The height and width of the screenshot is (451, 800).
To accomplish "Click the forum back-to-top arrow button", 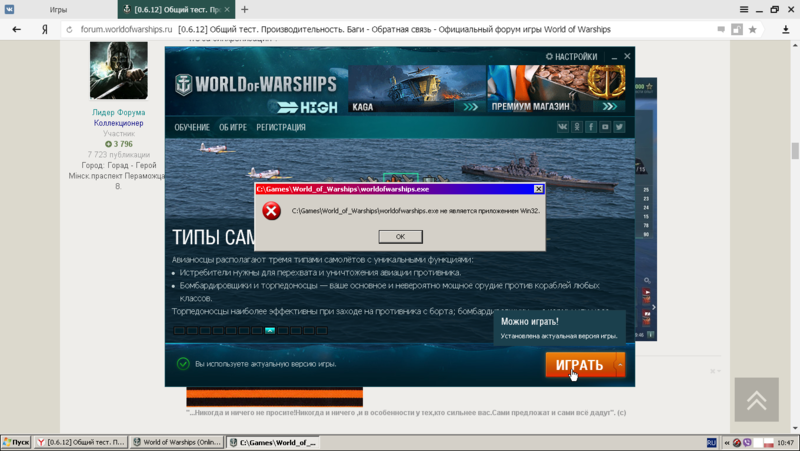I will [x=757, y=399].
